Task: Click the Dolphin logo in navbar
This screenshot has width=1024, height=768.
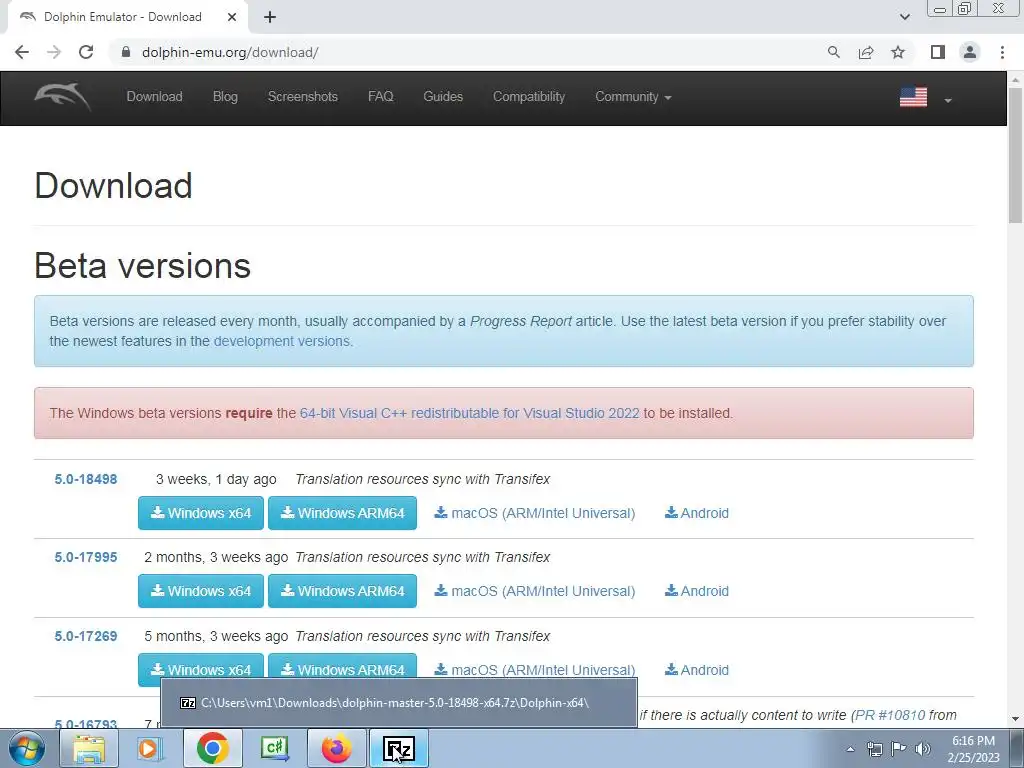Action: click(x=63, y=97)
